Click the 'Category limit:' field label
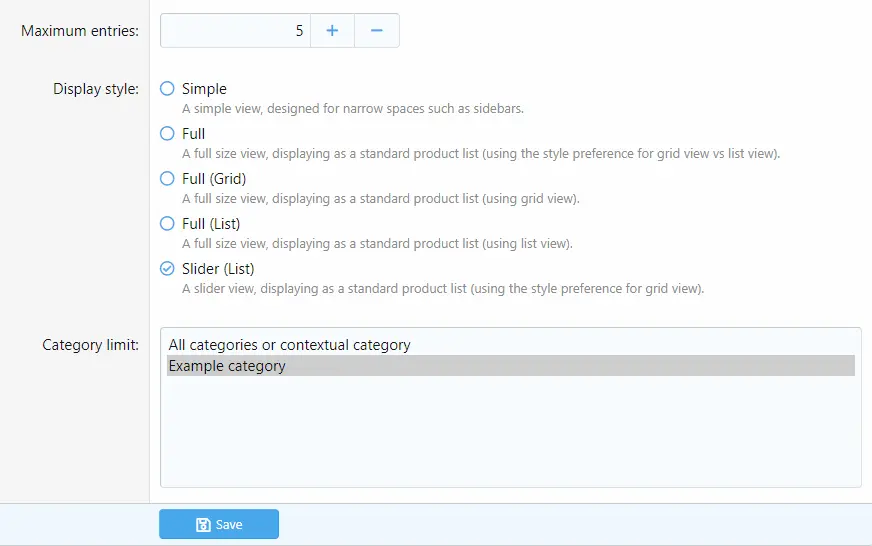This screenshot has width=872, height=546. 90,345
